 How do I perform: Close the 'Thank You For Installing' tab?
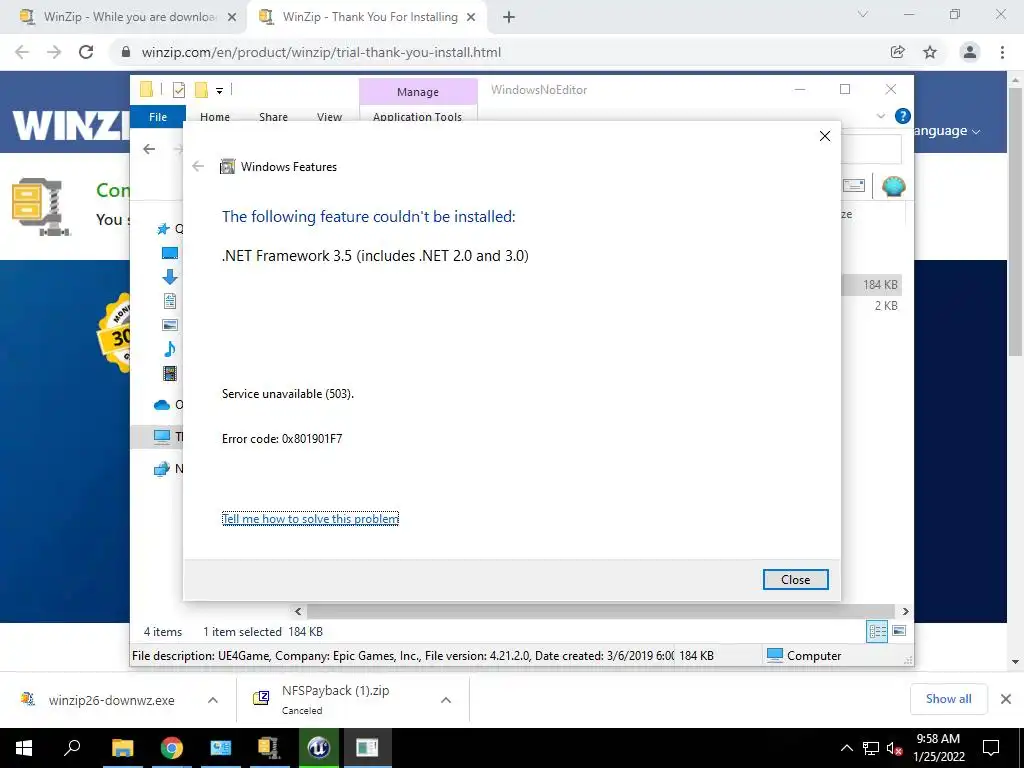tap(471, 18)
